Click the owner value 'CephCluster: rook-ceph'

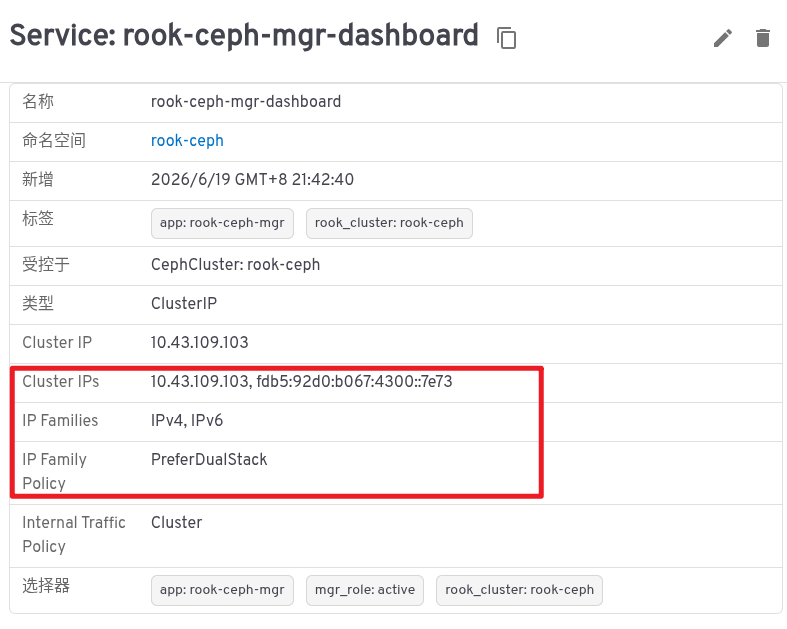click(235, 265)
